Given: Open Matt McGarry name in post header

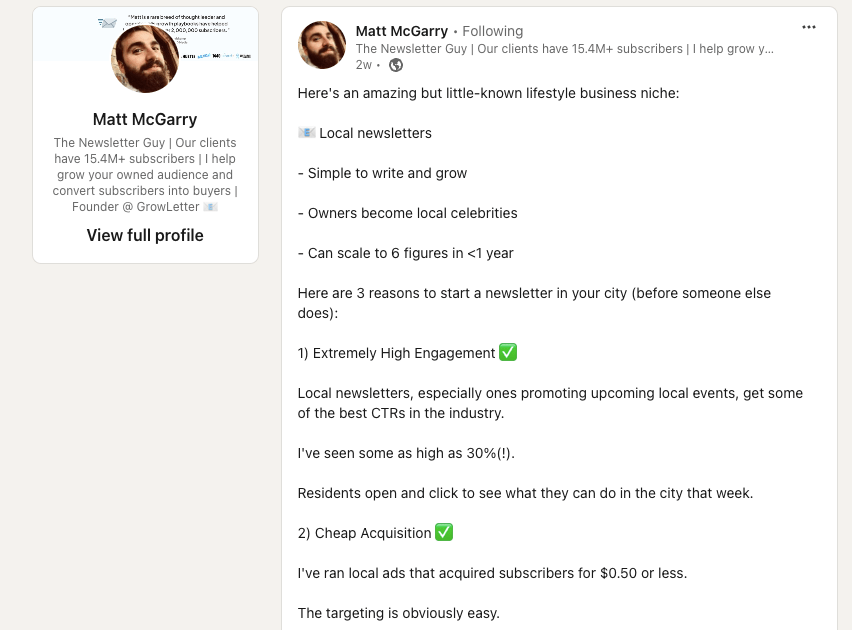Looking at the screenshot, I should (401, 31).
